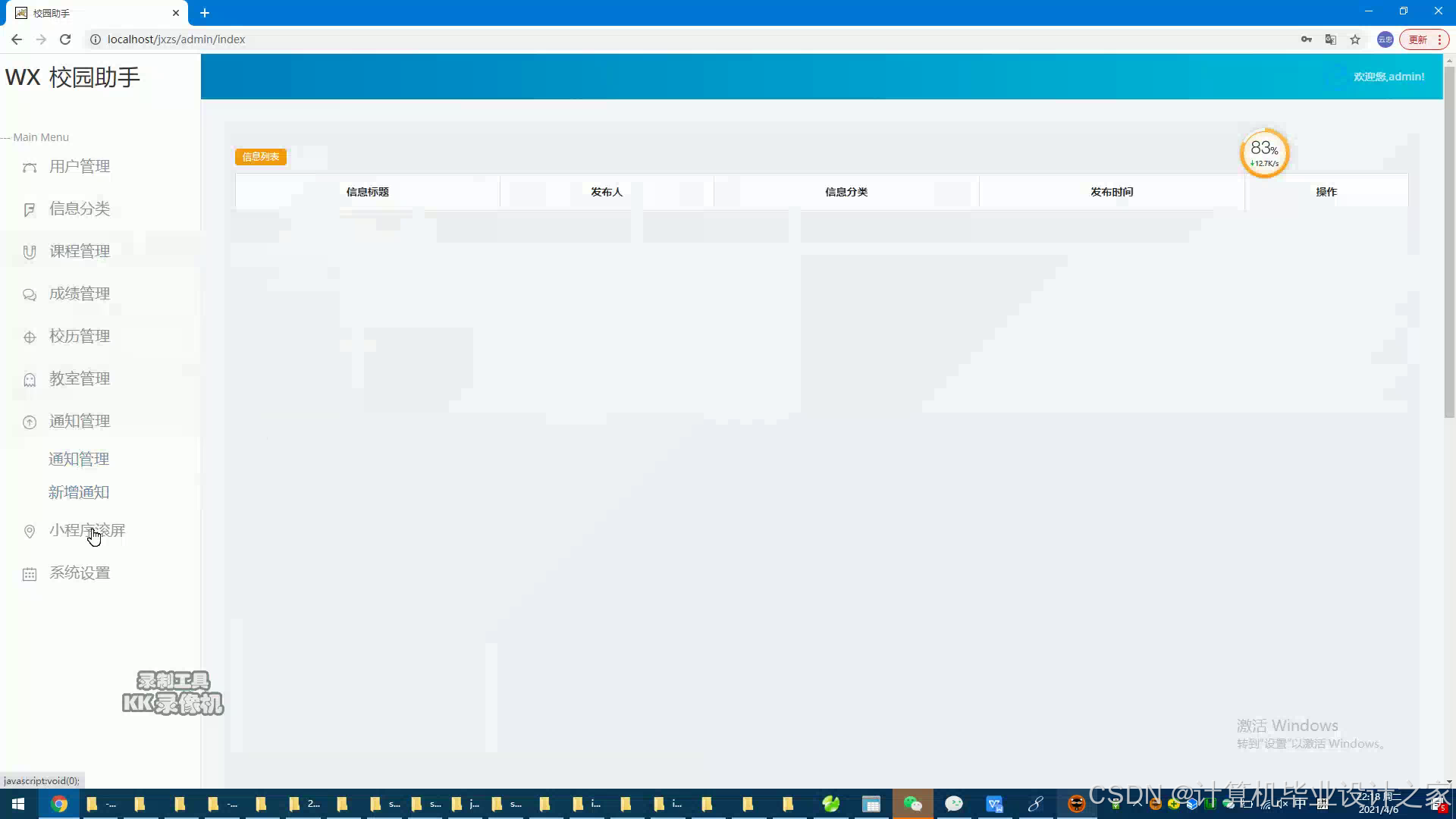Screen dimensions: 1456x819
Task: Click the 通知管理 circle-arrow icon
Action: pyautogui.click(x=30, y=422)
